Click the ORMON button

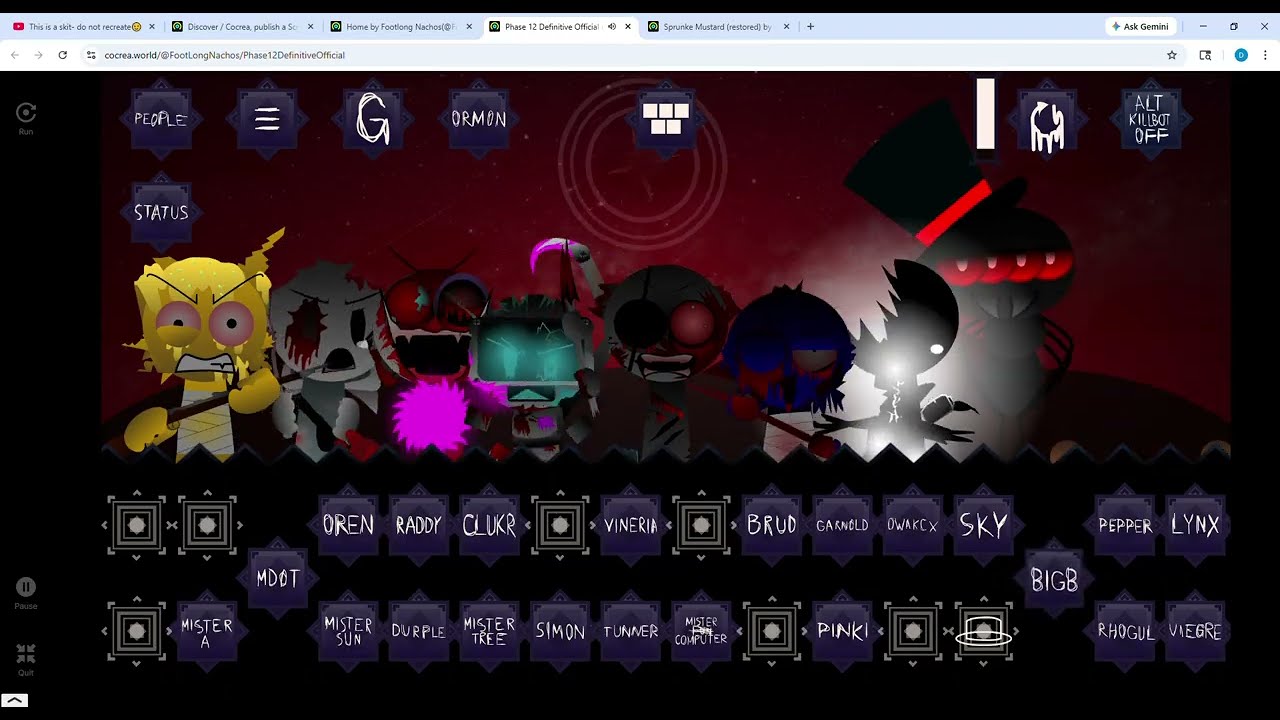479,119
